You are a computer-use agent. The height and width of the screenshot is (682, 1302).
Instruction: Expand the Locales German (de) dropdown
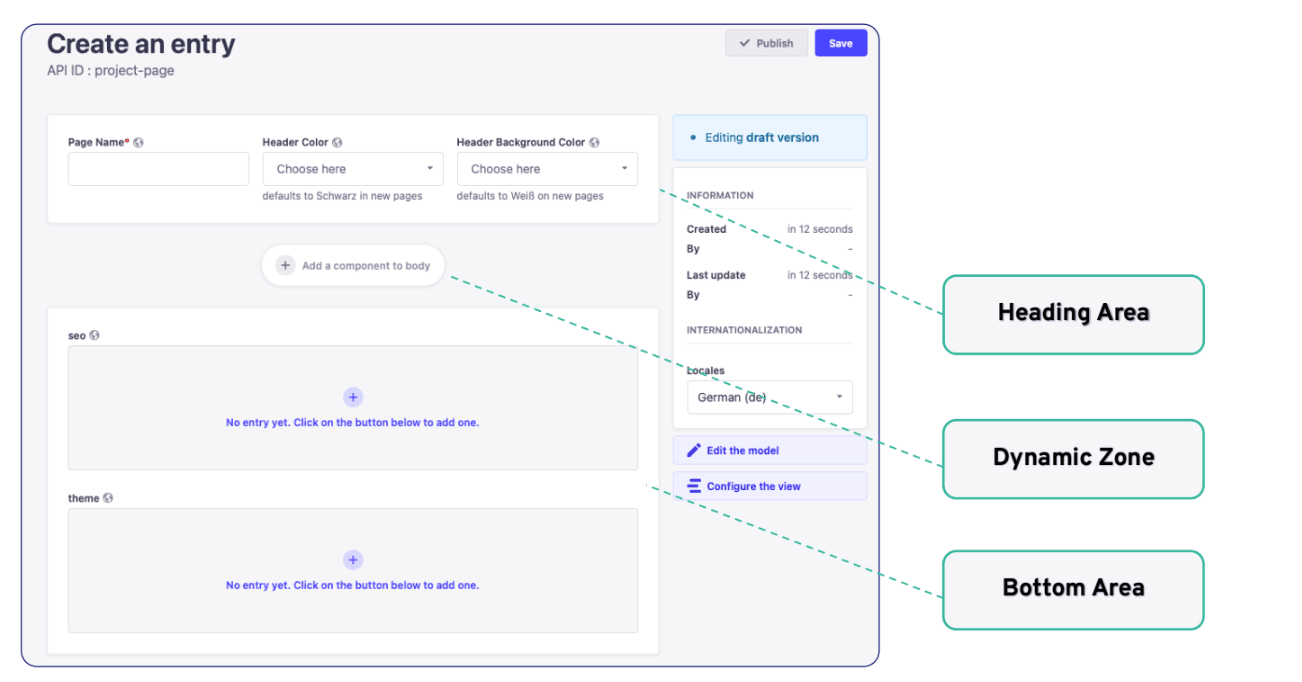[769, 397]
